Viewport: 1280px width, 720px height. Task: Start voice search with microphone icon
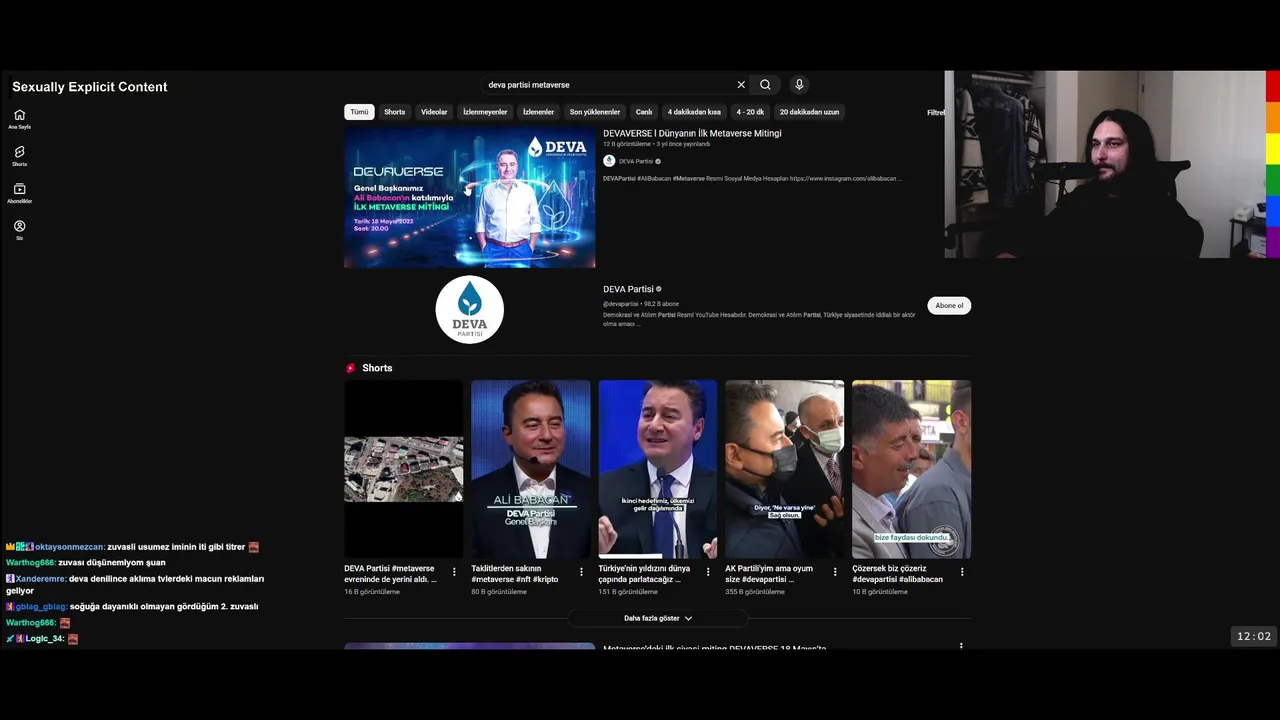click(799, 85)
